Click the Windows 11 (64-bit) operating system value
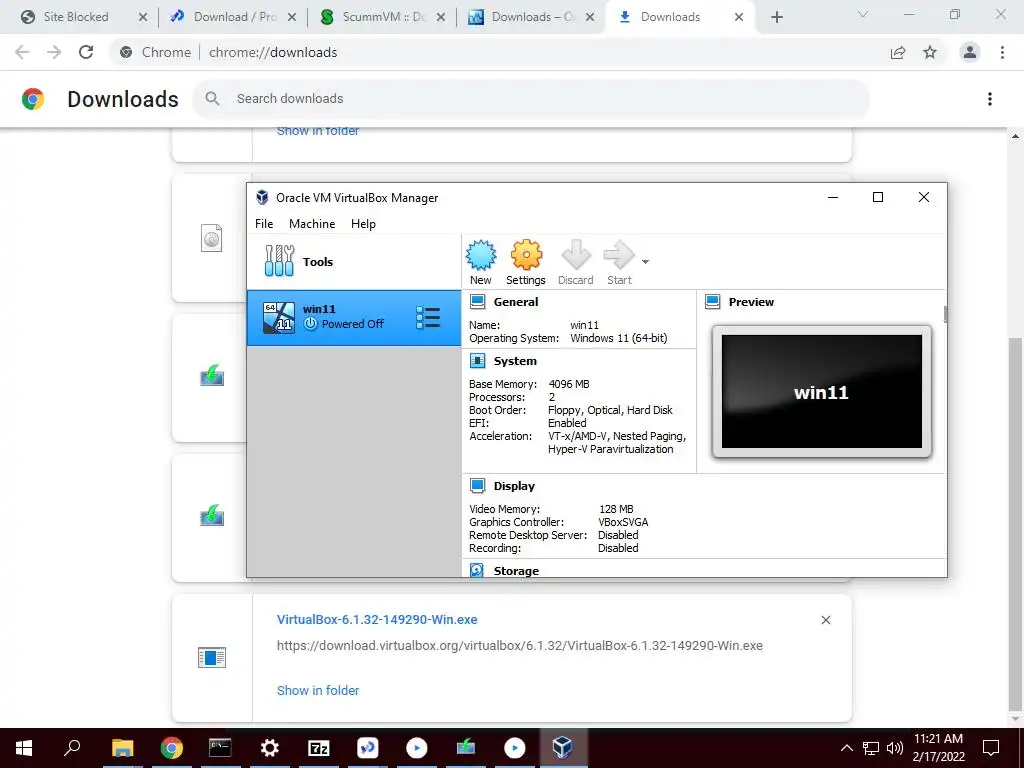1024x768 pixels. (x=618, y=338)
